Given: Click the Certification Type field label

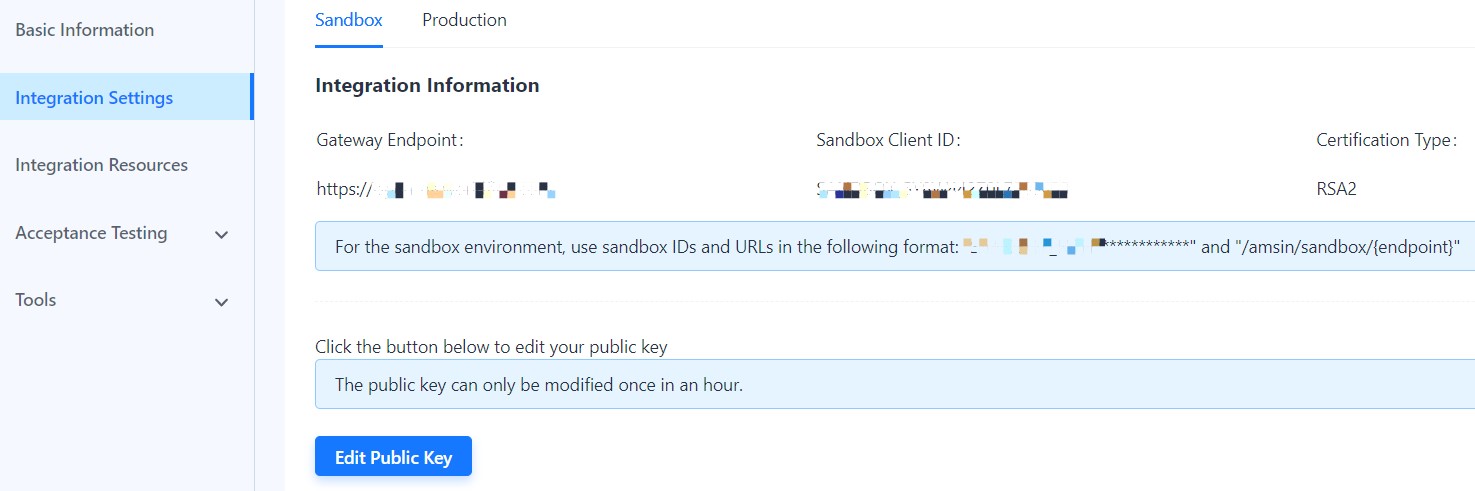Looking at the screenshot, I should pos(1386,141).
